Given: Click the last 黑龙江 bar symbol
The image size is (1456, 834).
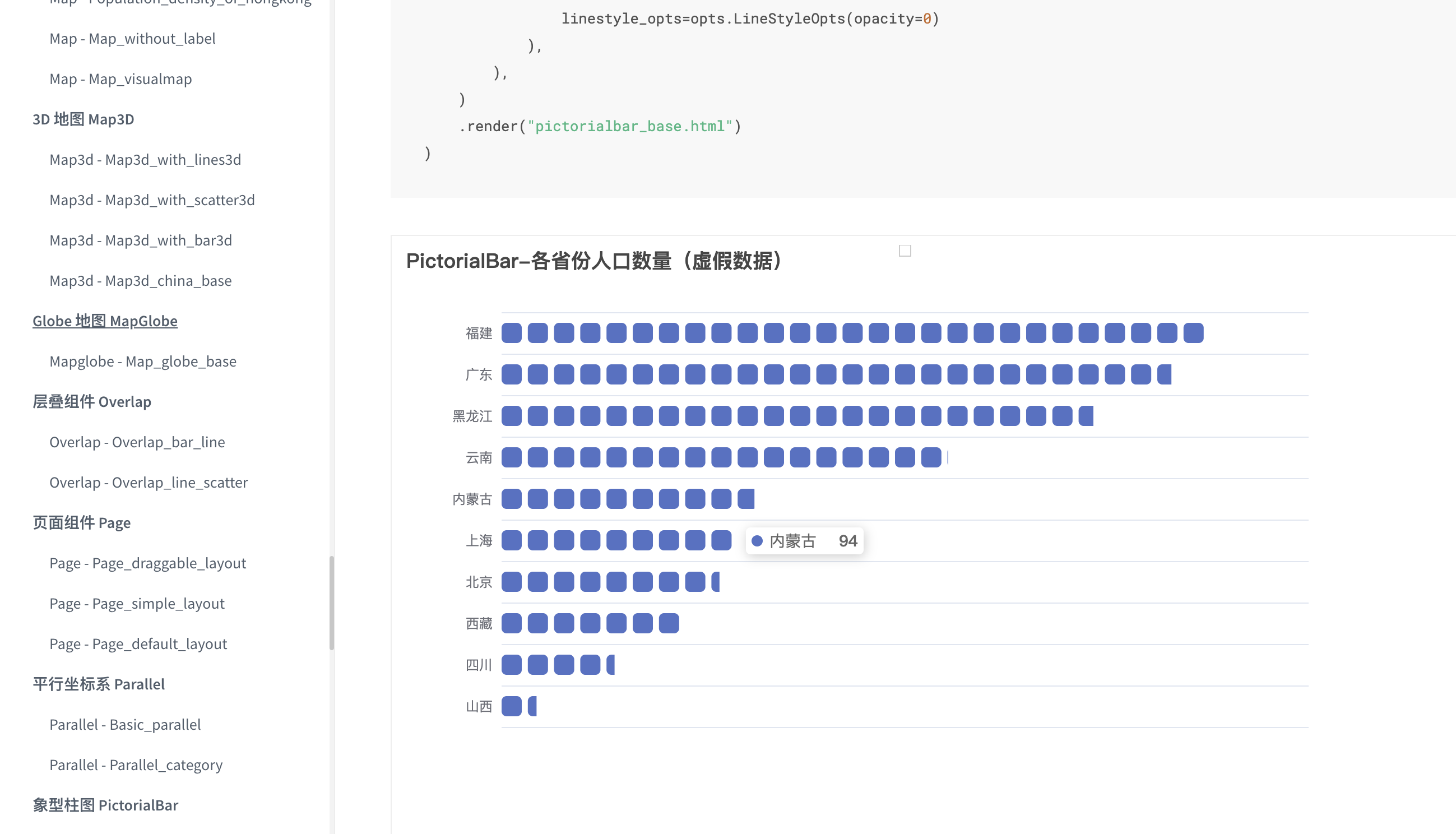Looking at the screenshot, I should point(1086,416).
